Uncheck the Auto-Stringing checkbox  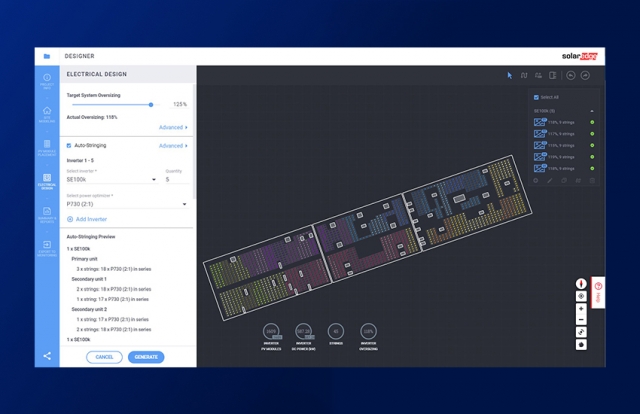[69, 146]
